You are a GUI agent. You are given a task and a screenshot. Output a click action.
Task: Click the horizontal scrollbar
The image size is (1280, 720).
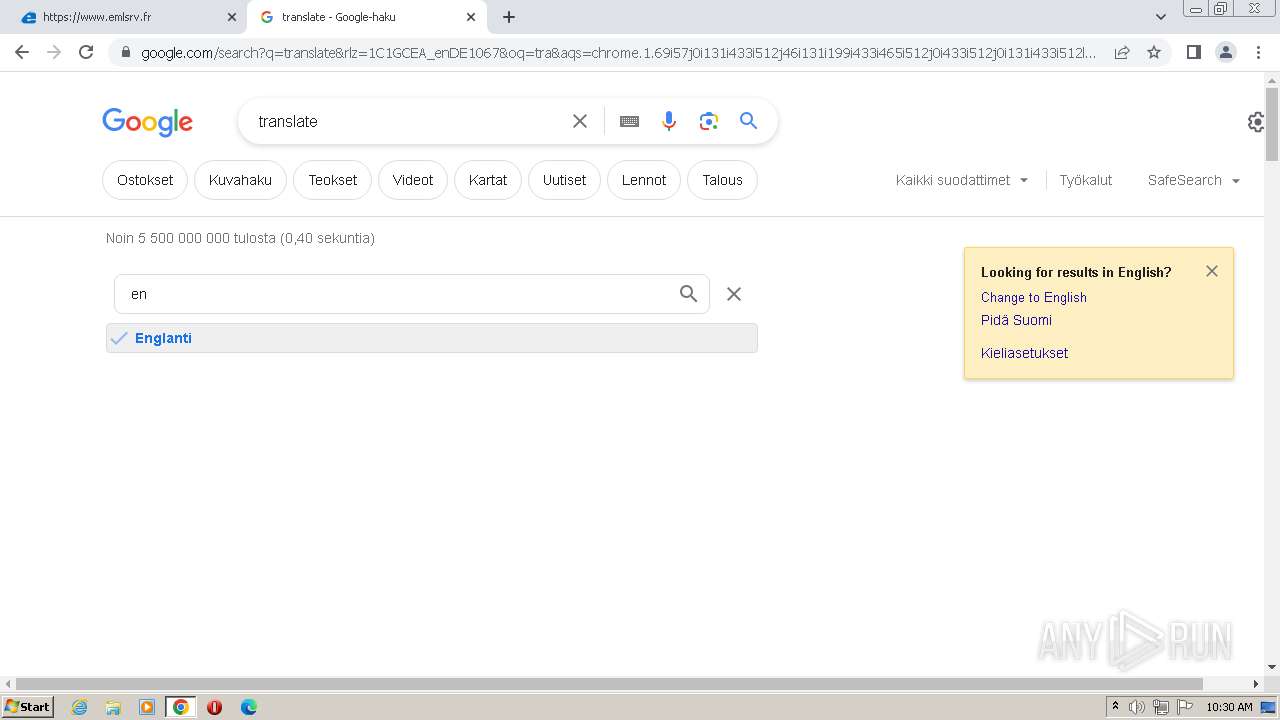pos(610,684)
